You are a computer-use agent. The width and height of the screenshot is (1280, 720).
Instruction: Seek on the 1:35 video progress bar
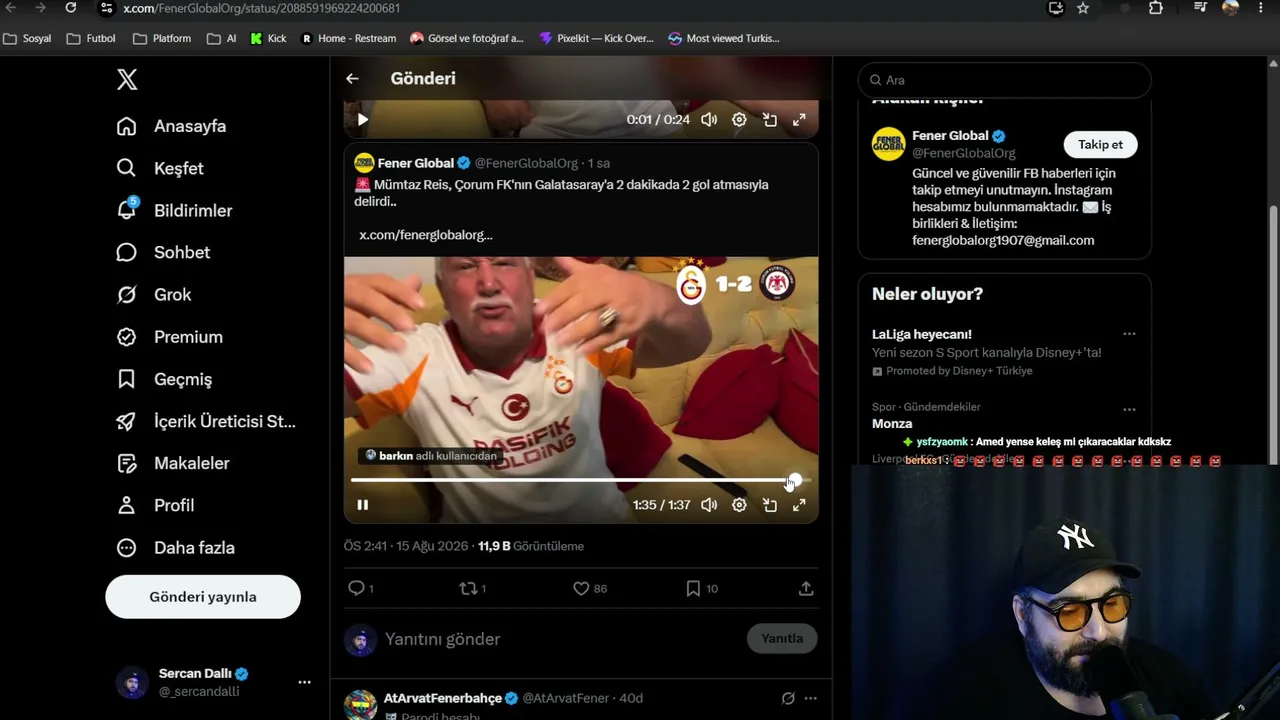[581, 481]
